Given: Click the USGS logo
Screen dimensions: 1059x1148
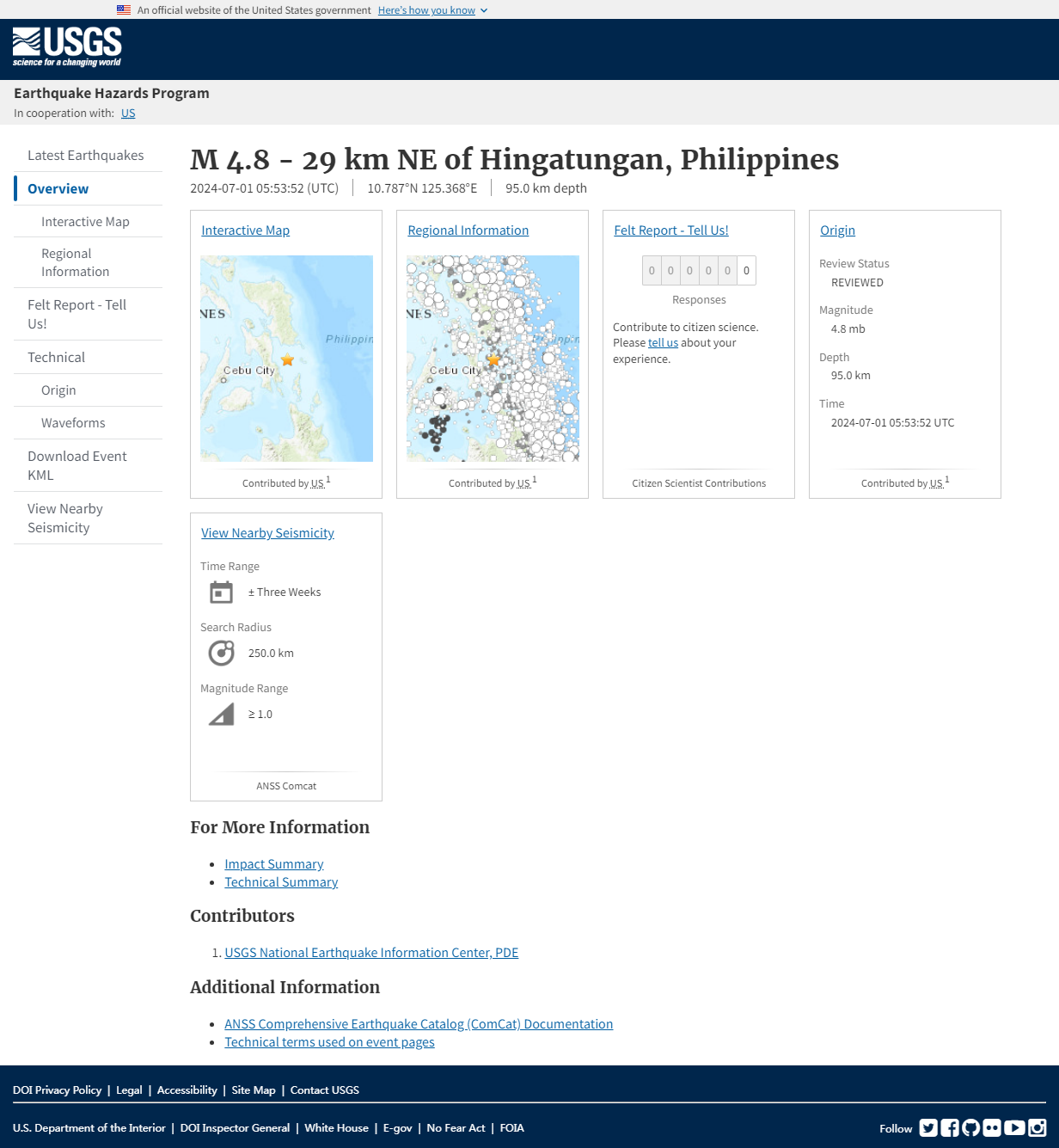Looking at the screenshot, I should (x=67, y=47).
